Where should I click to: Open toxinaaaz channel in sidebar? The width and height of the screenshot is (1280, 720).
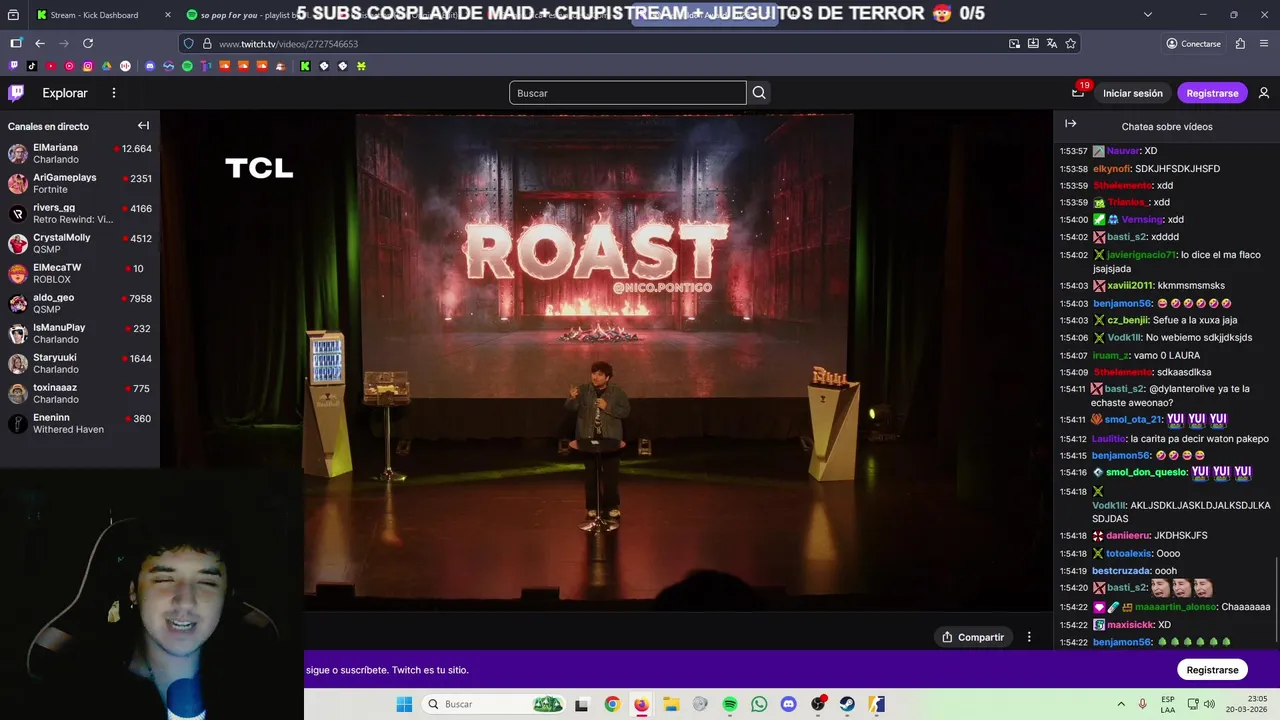click(80, 393)
